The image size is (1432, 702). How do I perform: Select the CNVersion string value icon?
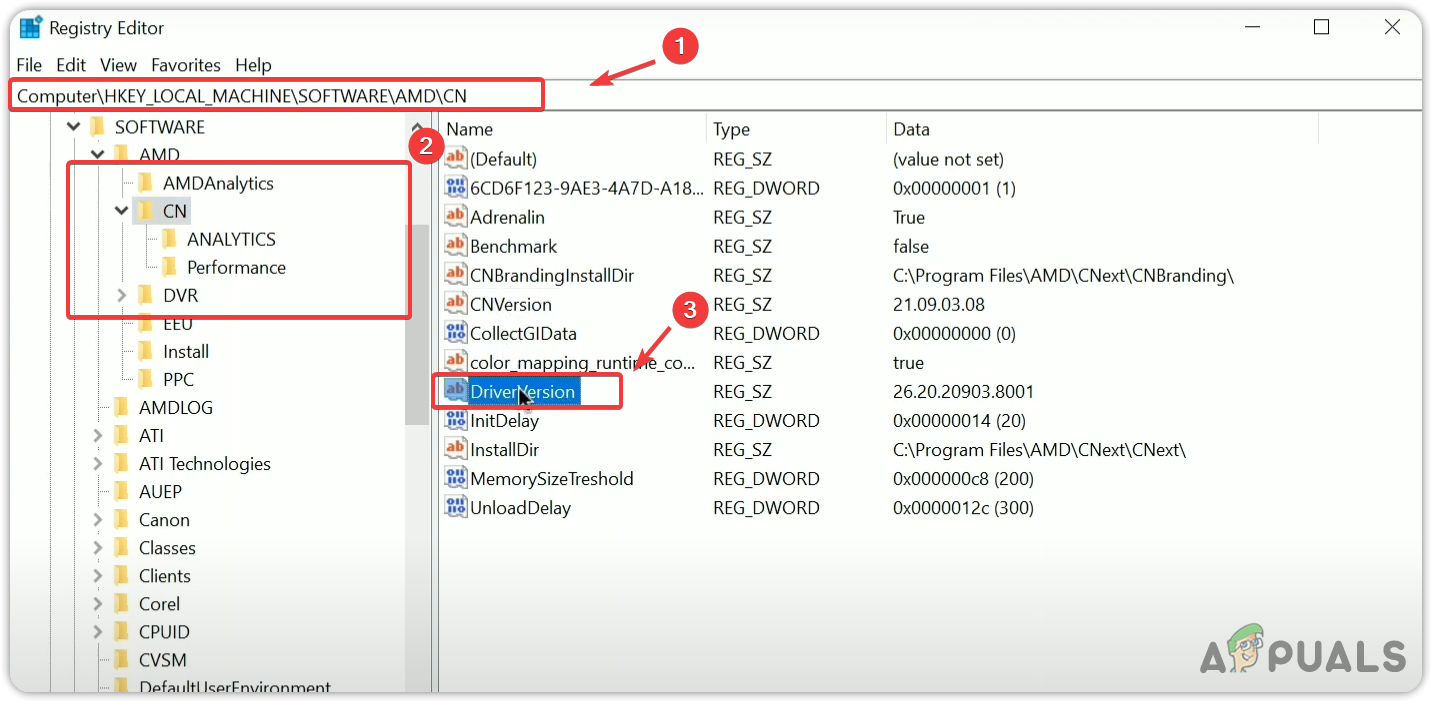point(455,304)
